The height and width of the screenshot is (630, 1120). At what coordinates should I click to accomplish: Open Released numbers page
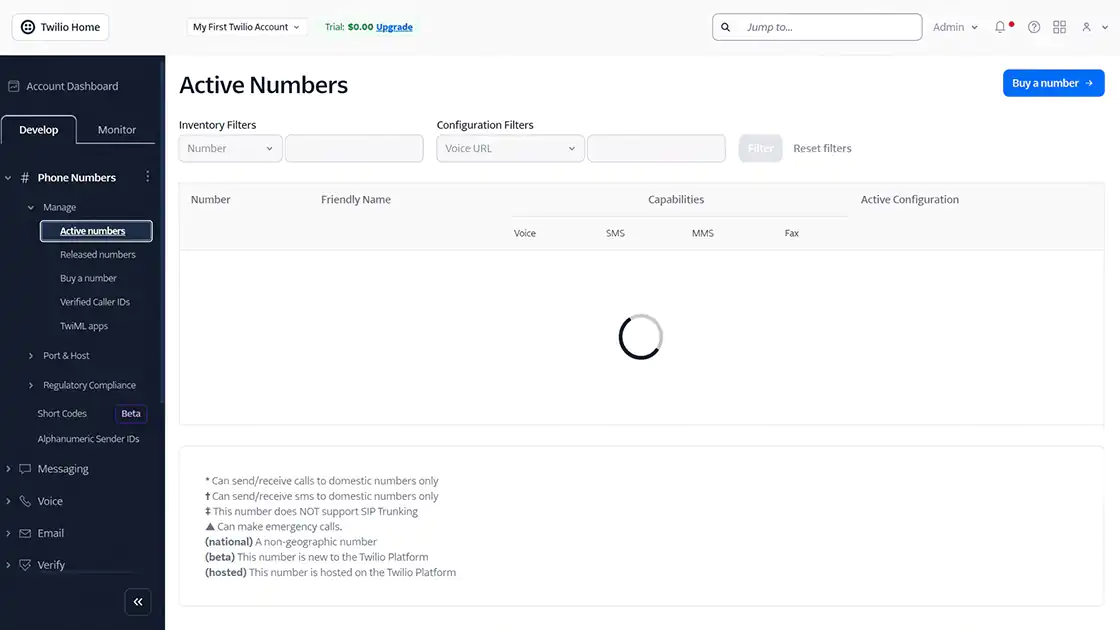(98, 255)
